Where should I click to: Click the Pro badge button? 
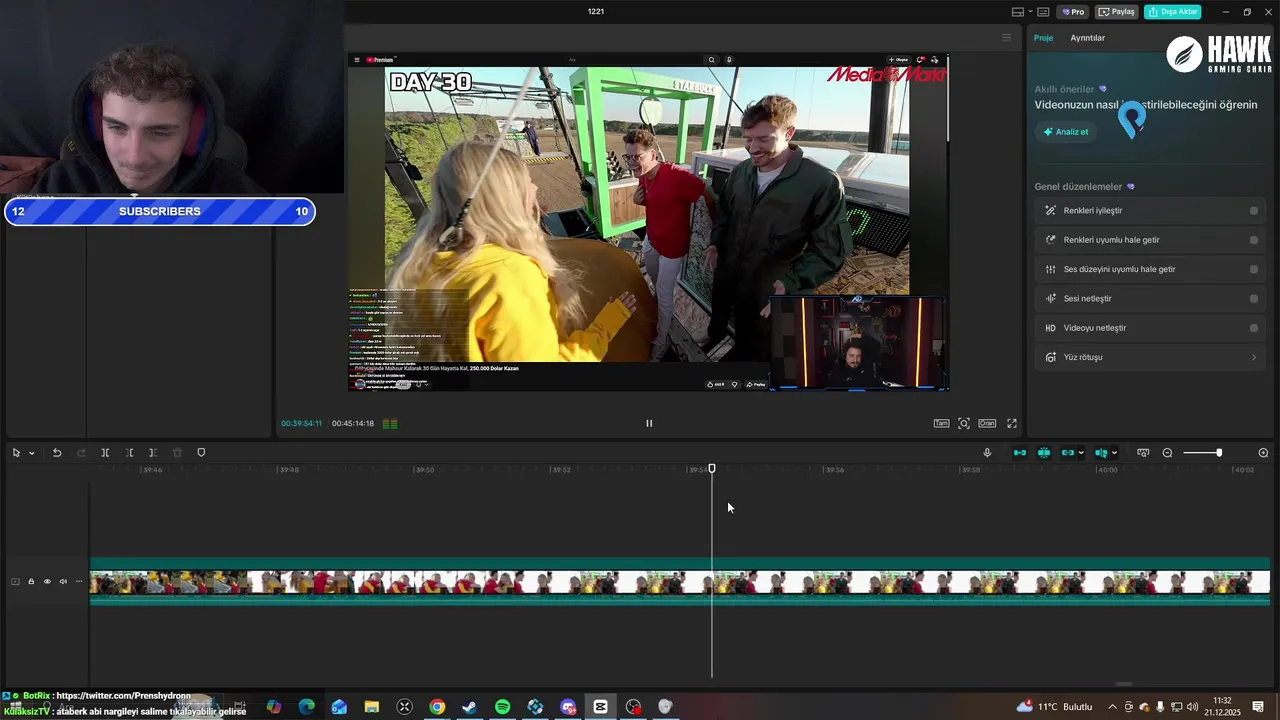point(1074,12)
